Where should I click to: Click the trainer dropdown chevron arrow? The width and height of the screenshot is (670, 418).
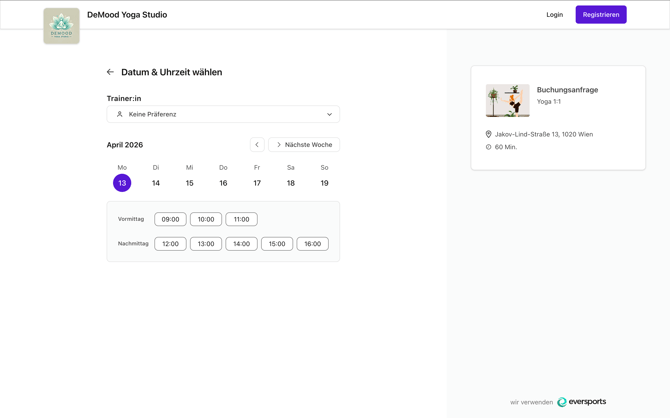[x=329, y=114]
